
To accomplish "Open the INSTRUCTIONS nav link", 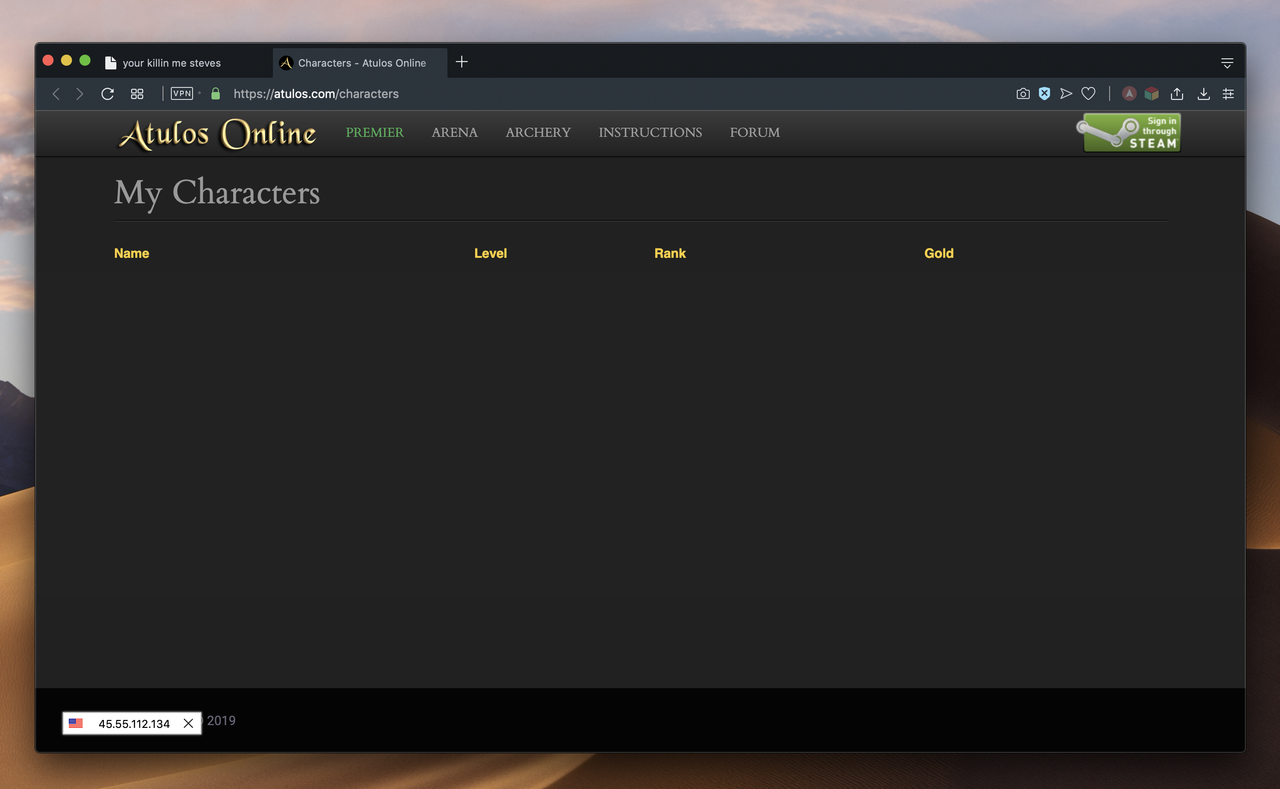I will 650,132.
